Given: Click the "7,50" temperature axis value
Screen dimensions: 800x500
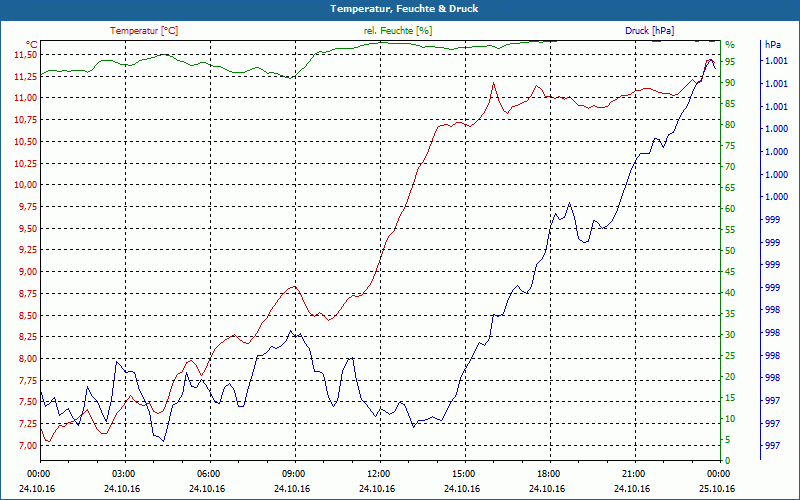Looking at the screenshot, I should (x=28, y=402).
